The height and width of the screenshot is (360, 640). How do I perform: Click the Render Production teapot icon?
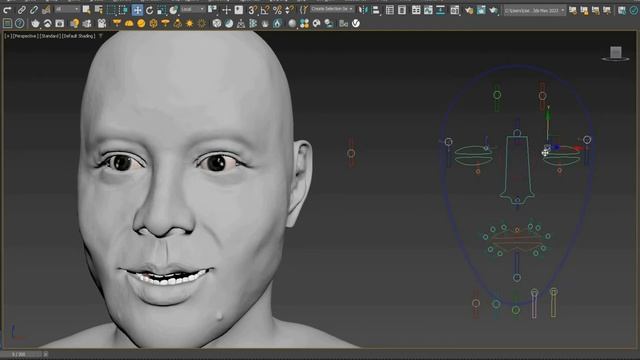(494, 10)
